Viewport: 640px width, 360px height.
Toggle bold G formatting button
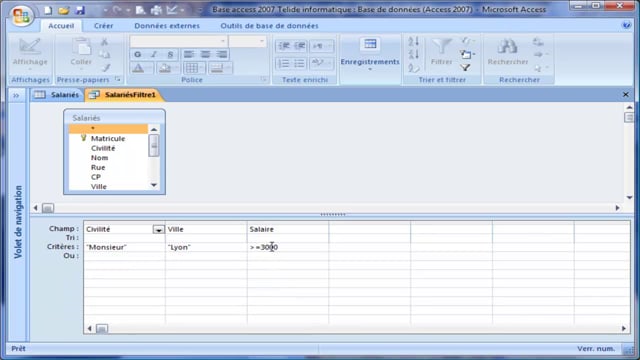138,54
